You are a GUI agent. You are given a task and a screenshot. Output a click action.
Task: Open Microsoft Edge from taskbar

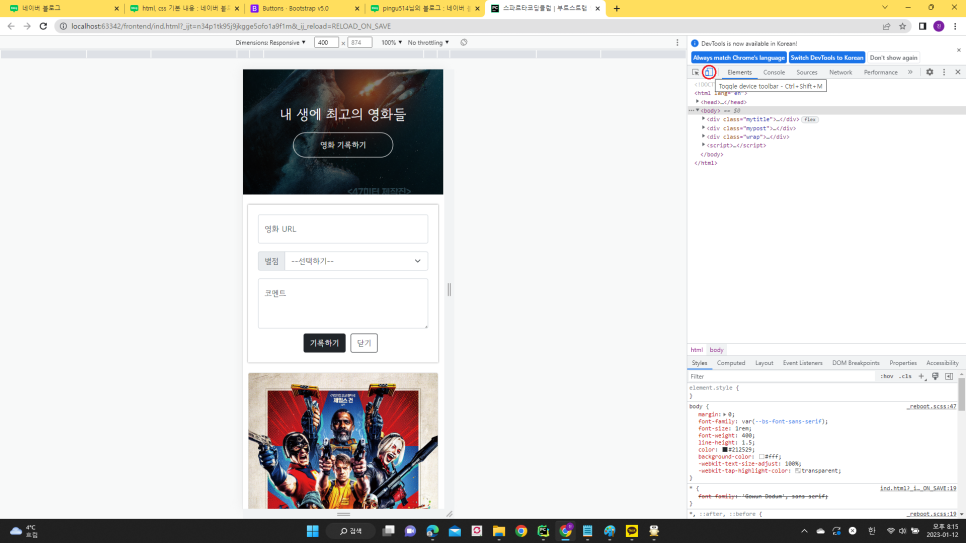point(432,531)
